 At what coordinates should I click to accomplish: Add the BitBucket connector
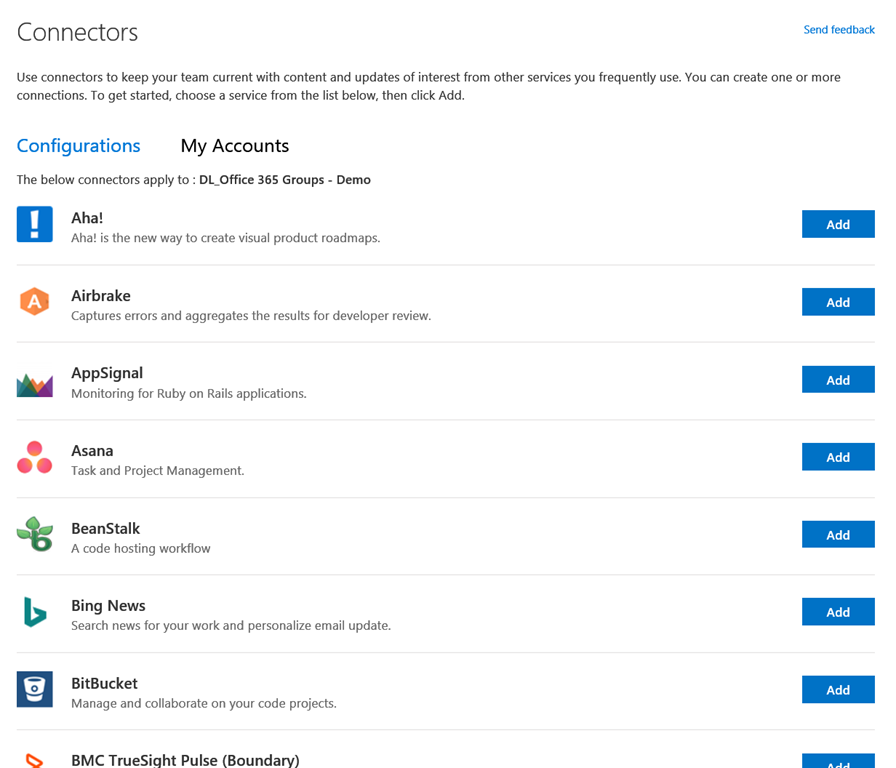pos(837,690)
